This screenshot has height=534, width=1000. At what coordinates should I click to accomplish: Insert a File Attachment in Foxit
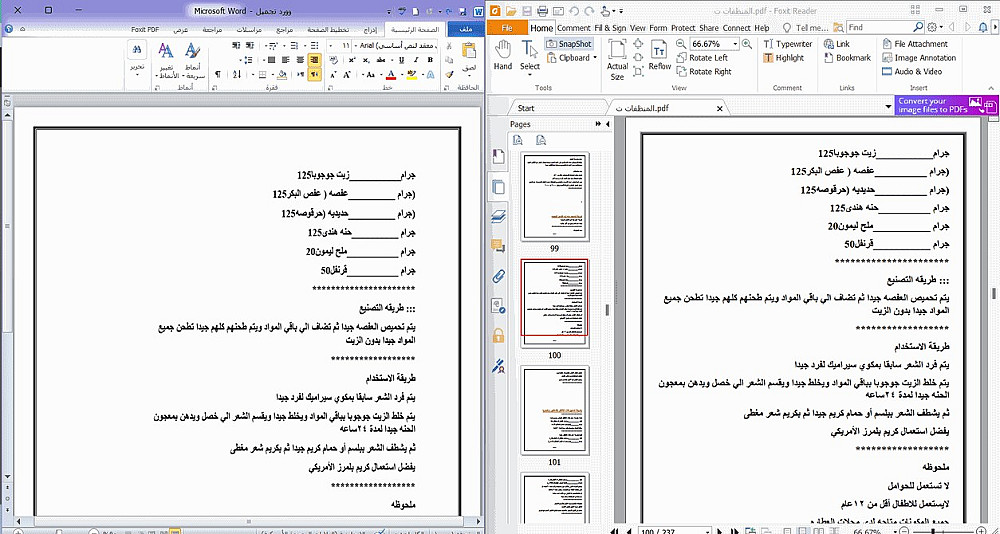tap(915, 44)
